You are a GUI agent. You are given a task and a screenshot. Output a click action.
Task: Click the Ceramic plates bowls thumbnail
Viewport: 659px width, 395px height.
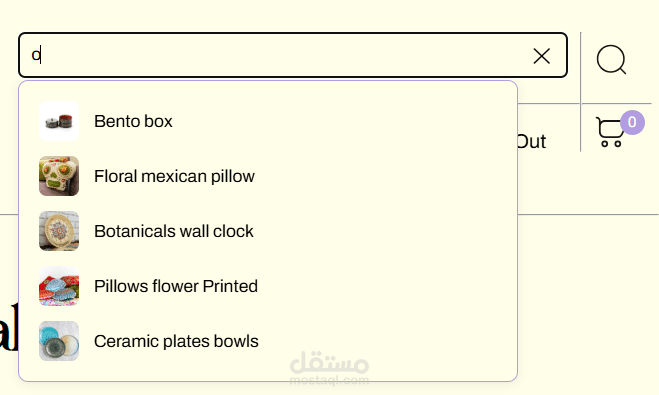tap(59, 341)
